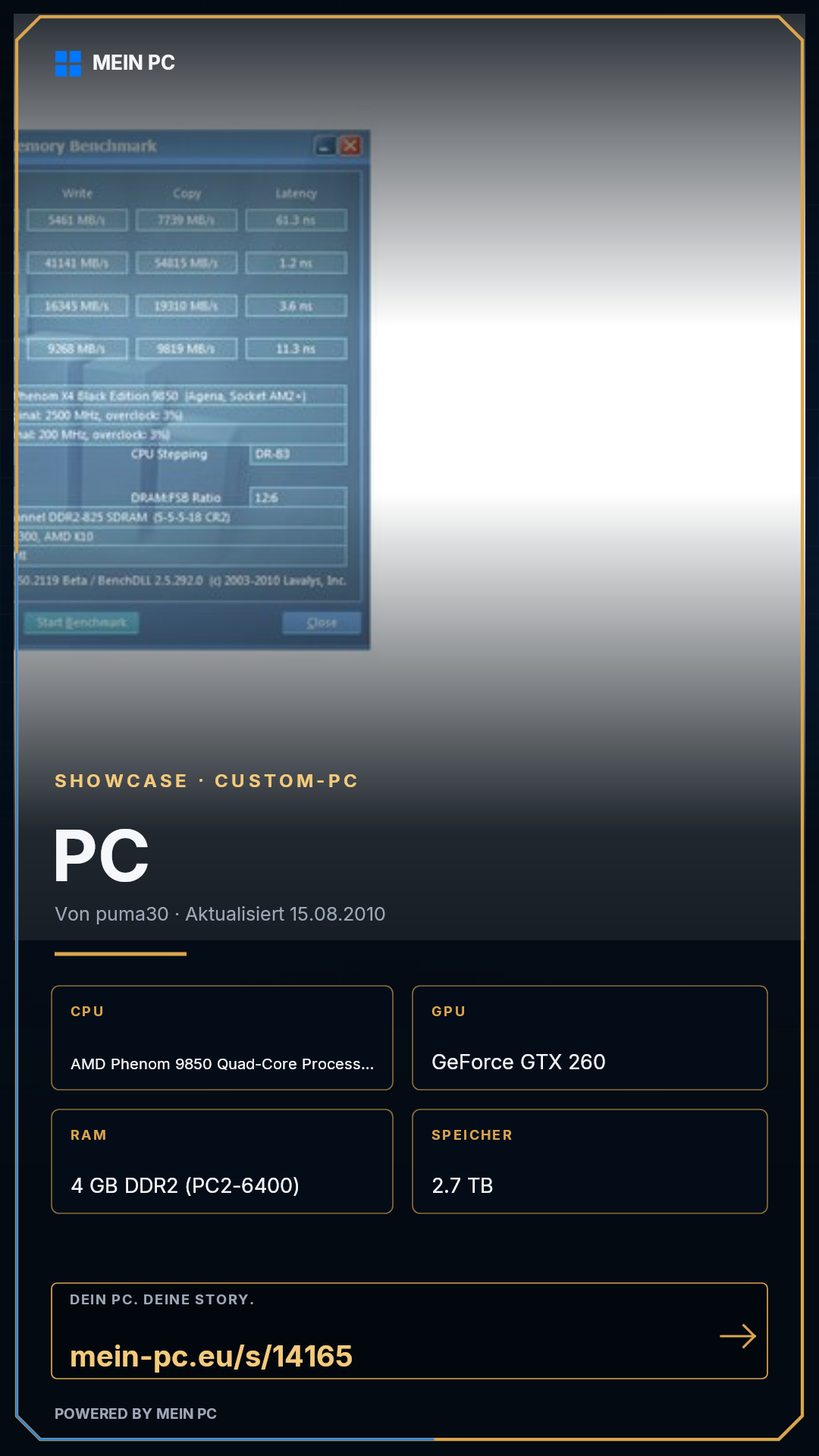Click the Write column header
Image resolution: width=819 pixels, height=1456 pixels.
pos(77,193)
